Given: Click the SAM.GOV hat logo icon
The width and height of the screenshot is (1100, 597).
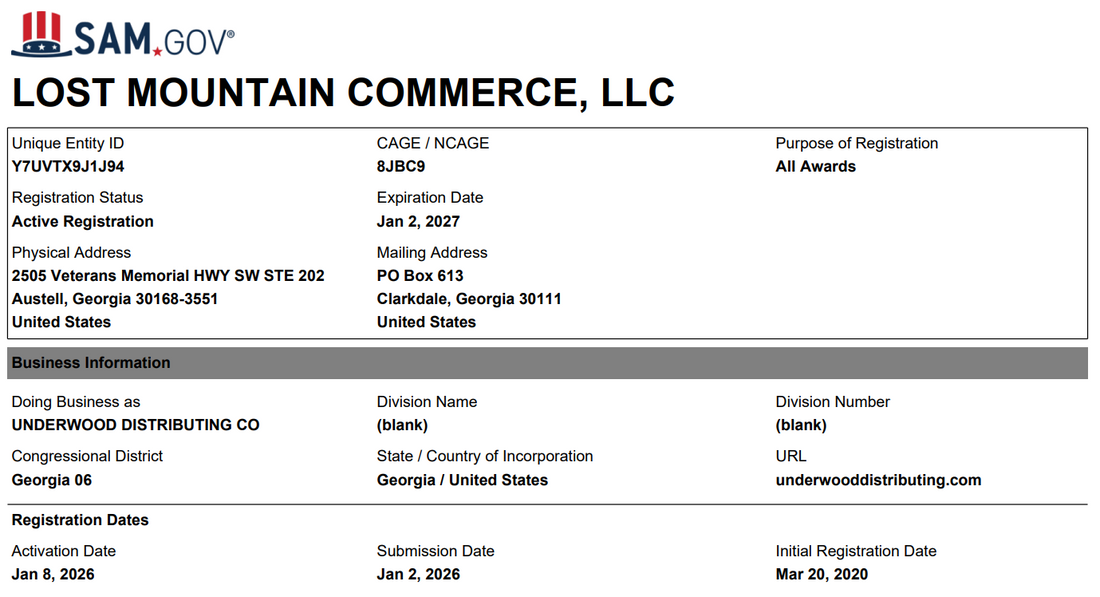Looking at the screenshot, I should click(x=41, y=34).
